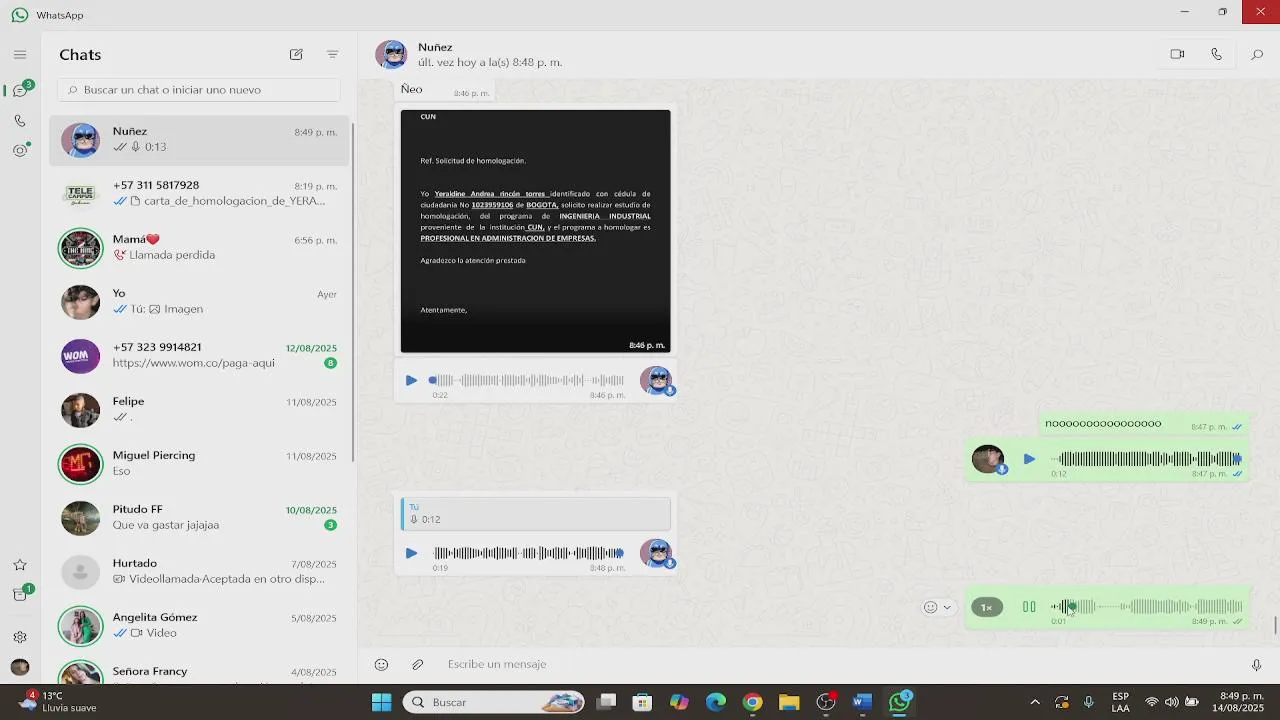This screenshot has width=1280, height=720.
Task: Open WhatsApp settings gear
Action: [20, 637]
